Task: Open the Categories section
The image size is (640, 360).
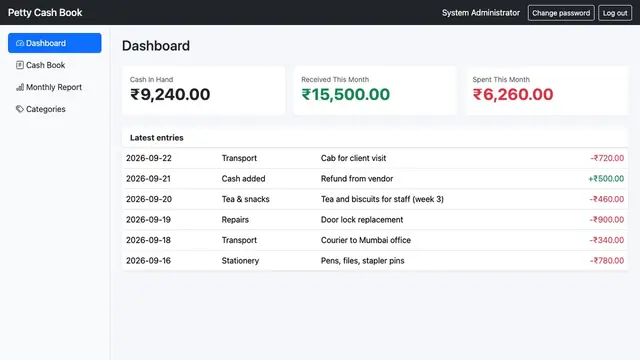Action: (x=55, y=109)
